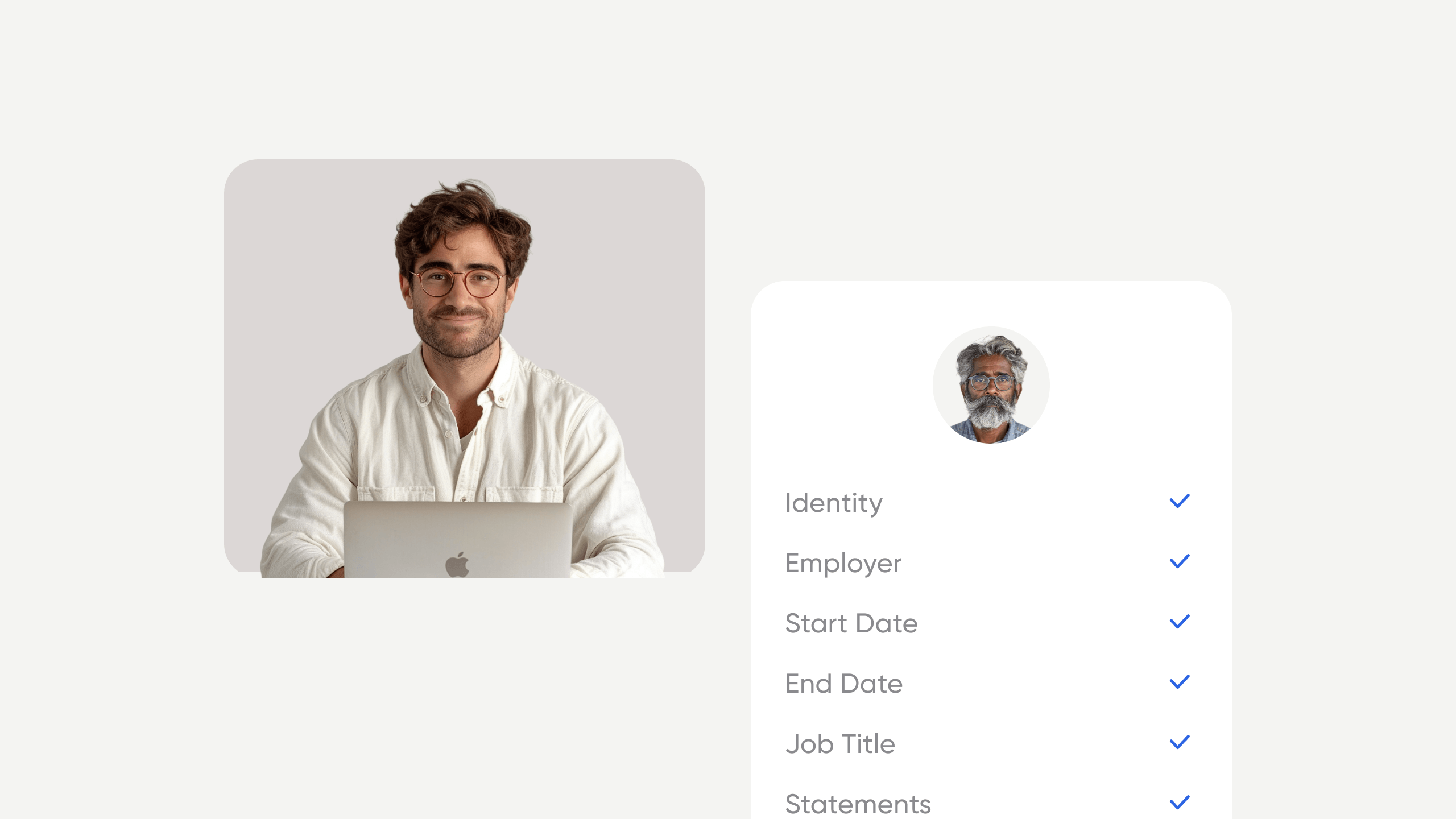Click the large photo of man with laptop

(x=465, y=369)
